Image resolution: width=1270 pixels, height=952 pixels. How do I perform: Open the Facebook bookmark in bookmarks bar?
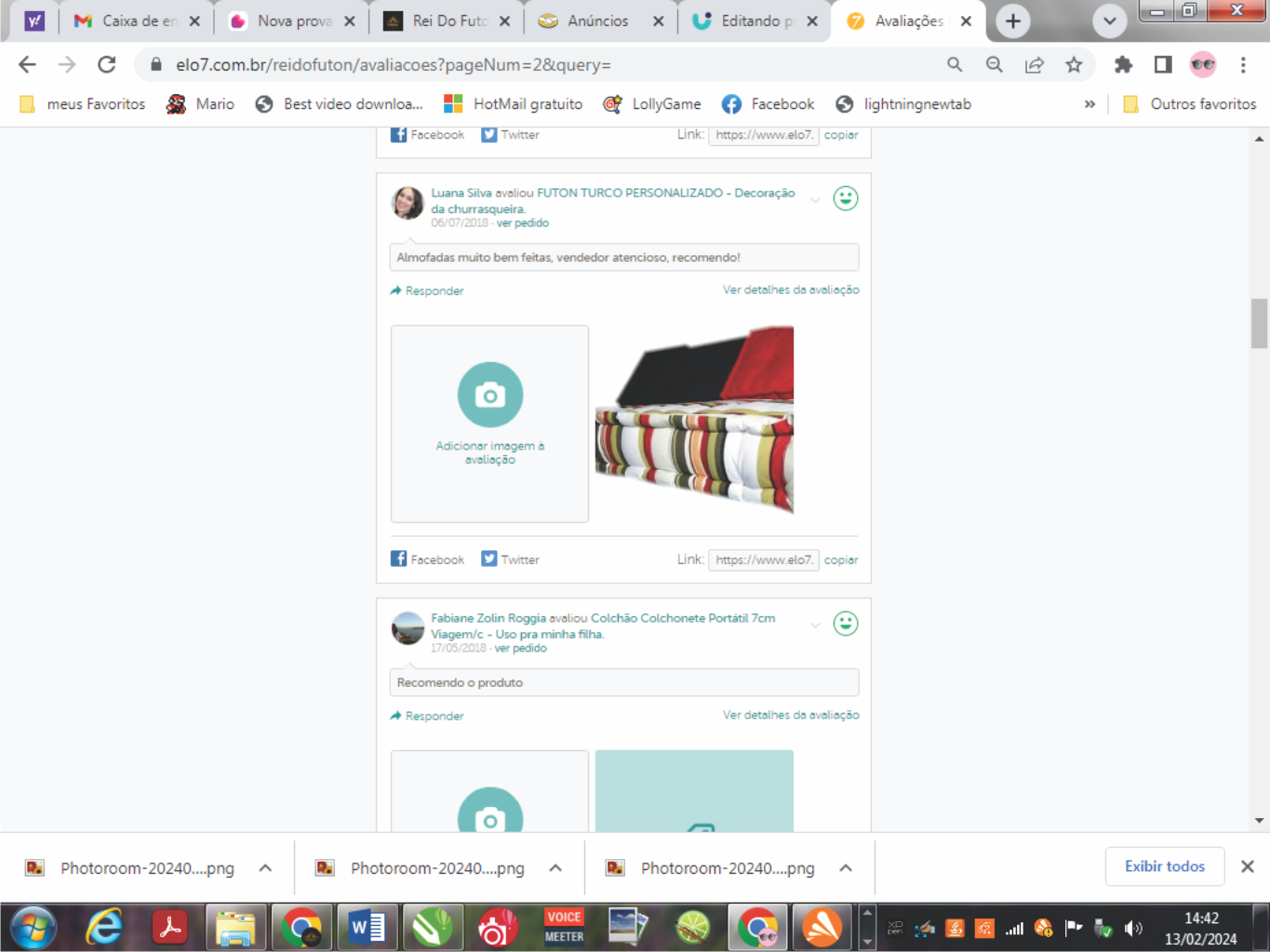tap(768, 104)
